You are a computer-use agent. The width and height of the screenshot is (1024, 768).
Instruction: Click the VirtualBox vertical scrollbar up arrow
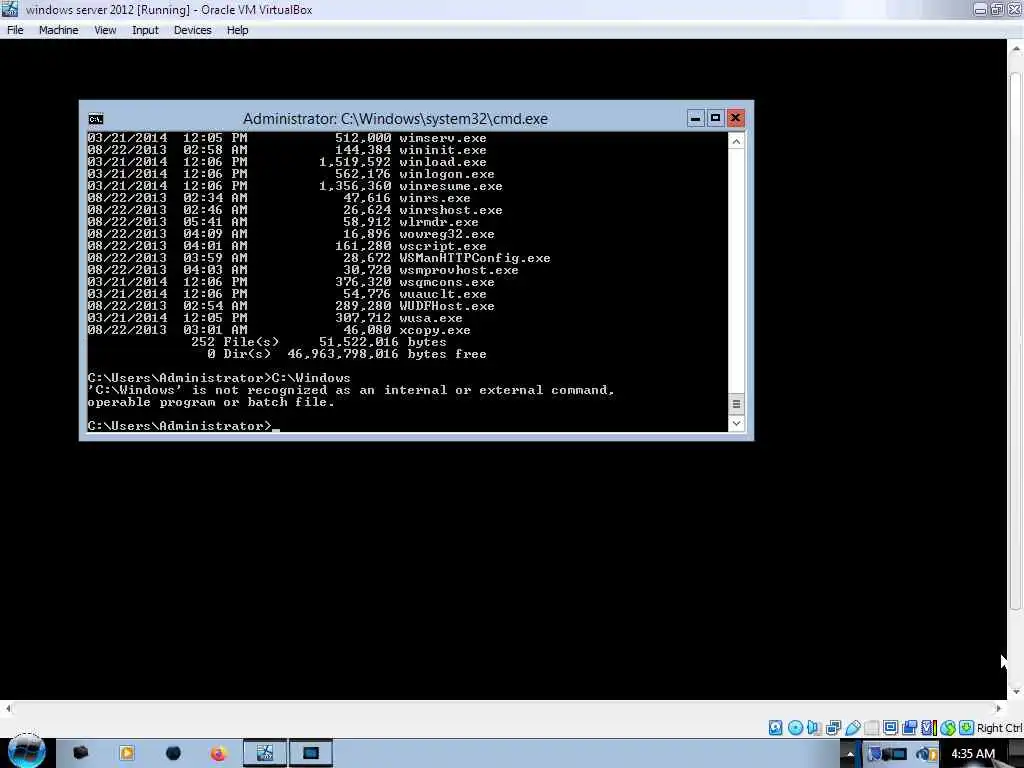[1016, 50]
